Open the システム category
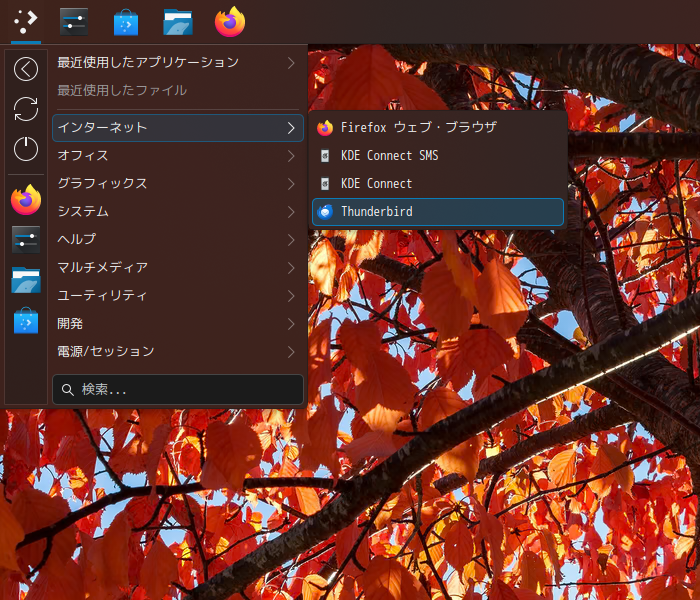This screenshot has height=600, width=700. pyautogui.click(x=178, y=212)
